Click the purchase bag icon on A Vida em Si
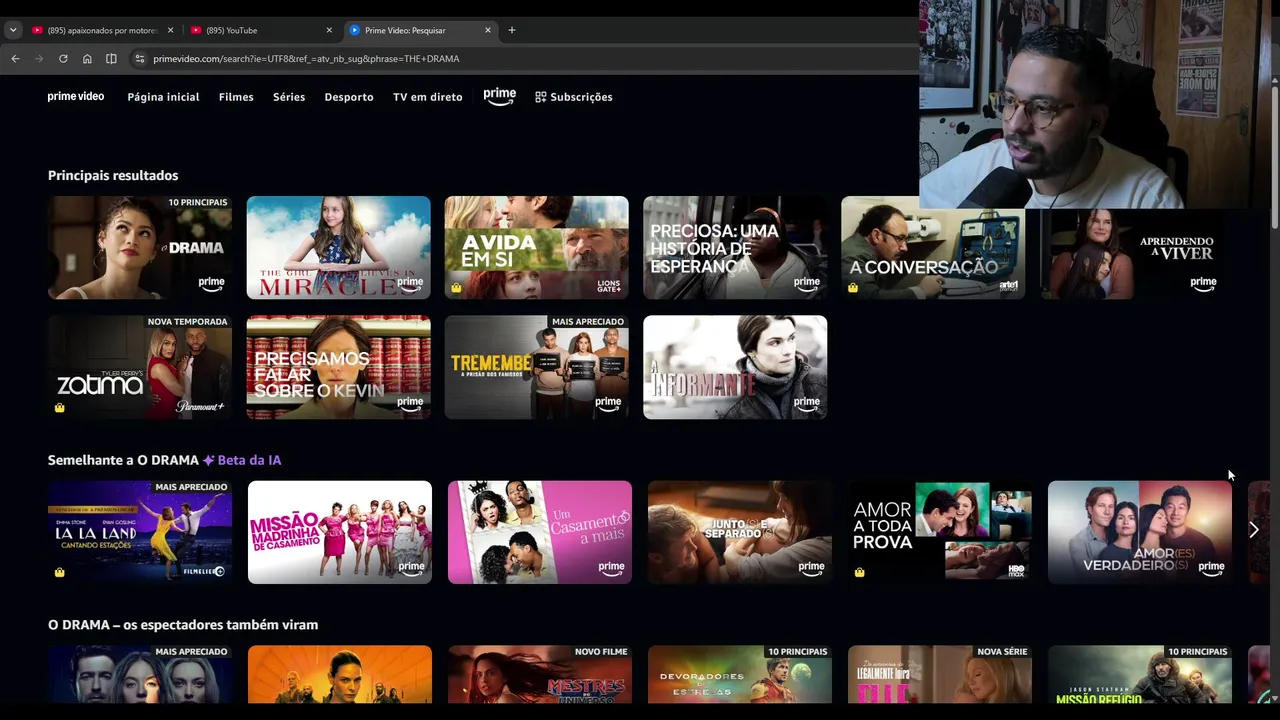The width and height of the screenshot is (1280, 720). coord(456,288)
